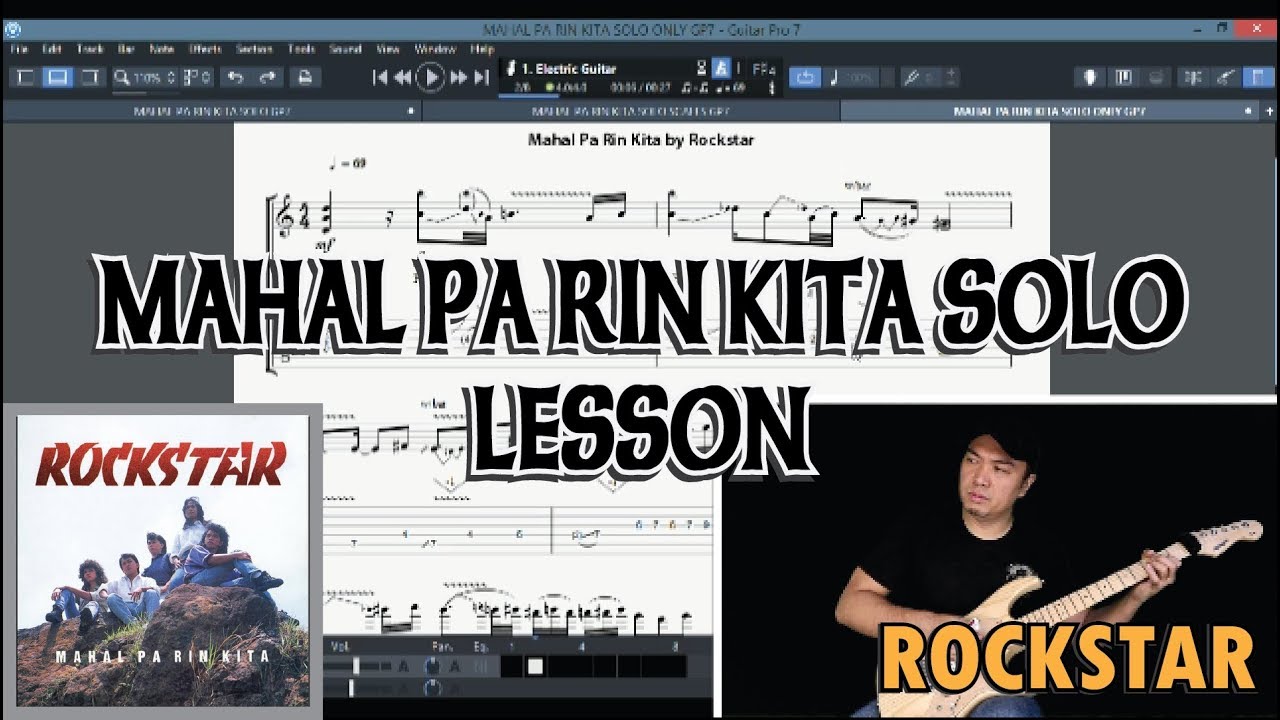Click the master volume slider handle

pos(351,688)
